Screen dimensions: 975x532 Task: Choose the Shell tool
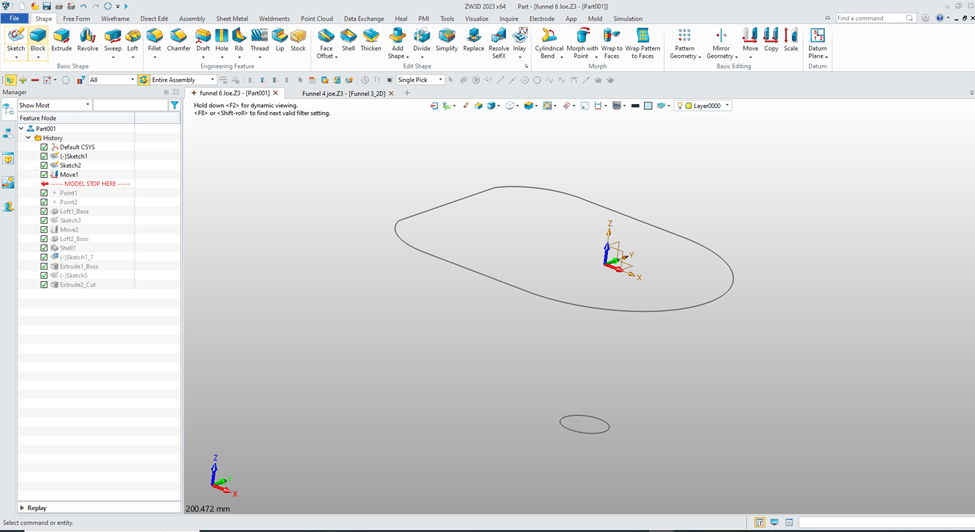click(x=348, y=40)
